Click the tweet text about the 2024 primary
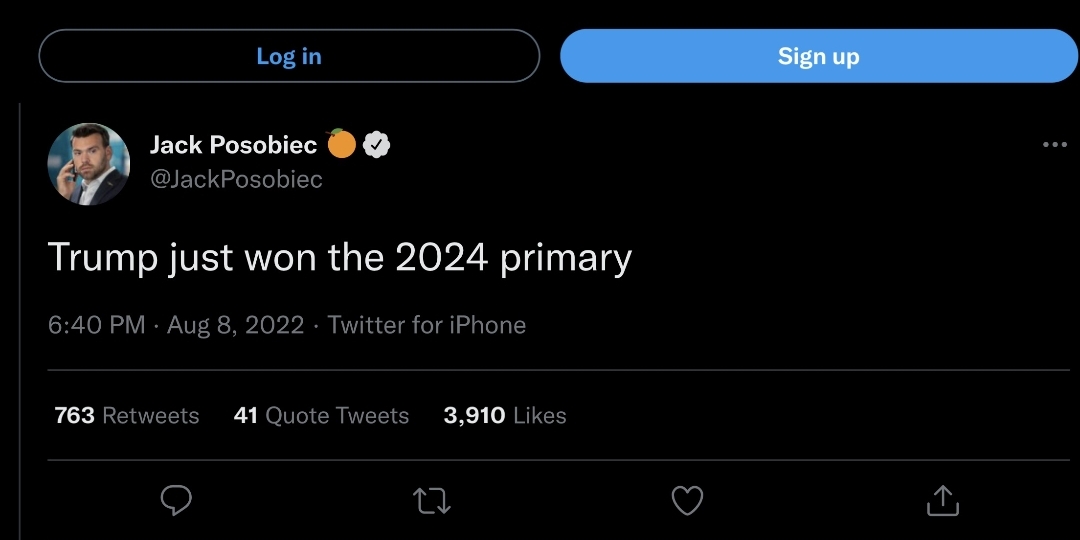The height and width of the screenshot is (540, 1080). pyautogui.click(x=340, y=258)
